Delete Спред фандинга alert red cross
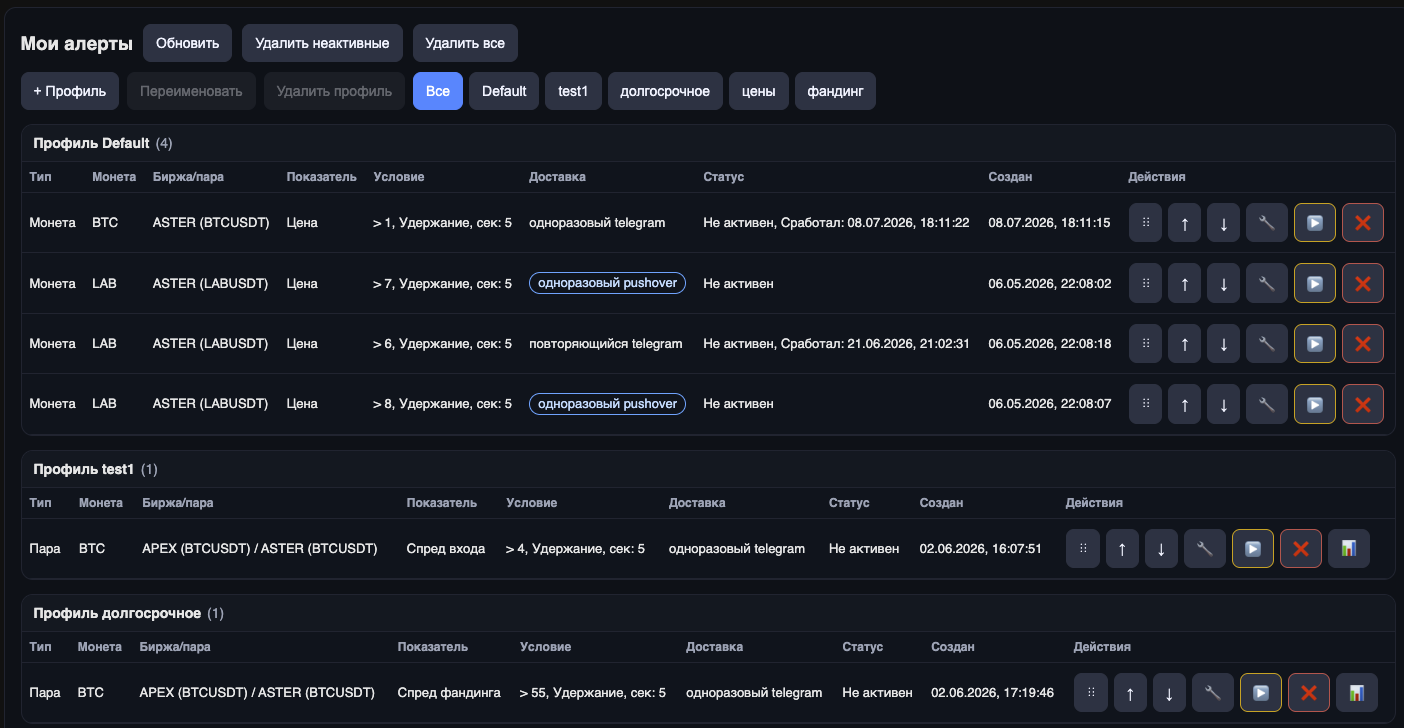The image size is (1404, 728). tap(1309, 692)
